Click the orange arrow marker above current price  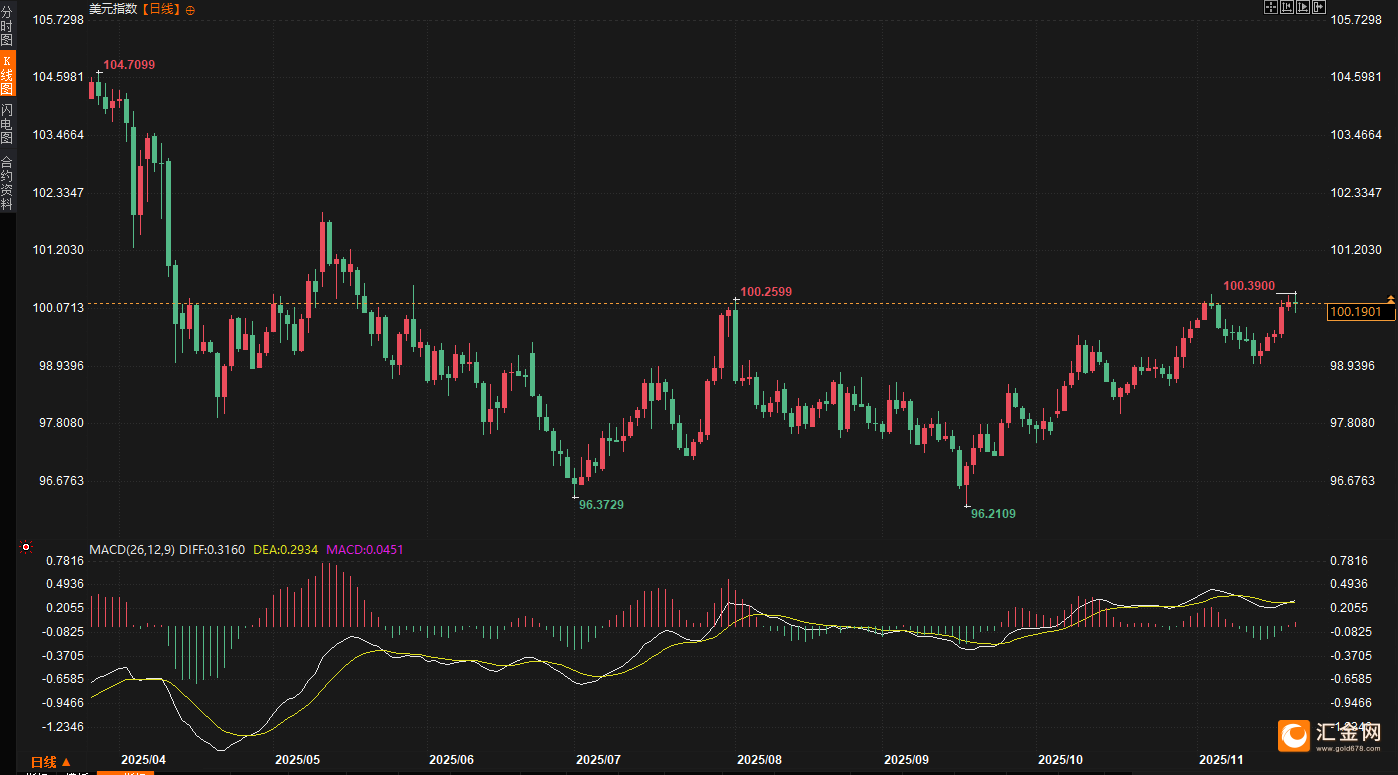coord(1390,299)
